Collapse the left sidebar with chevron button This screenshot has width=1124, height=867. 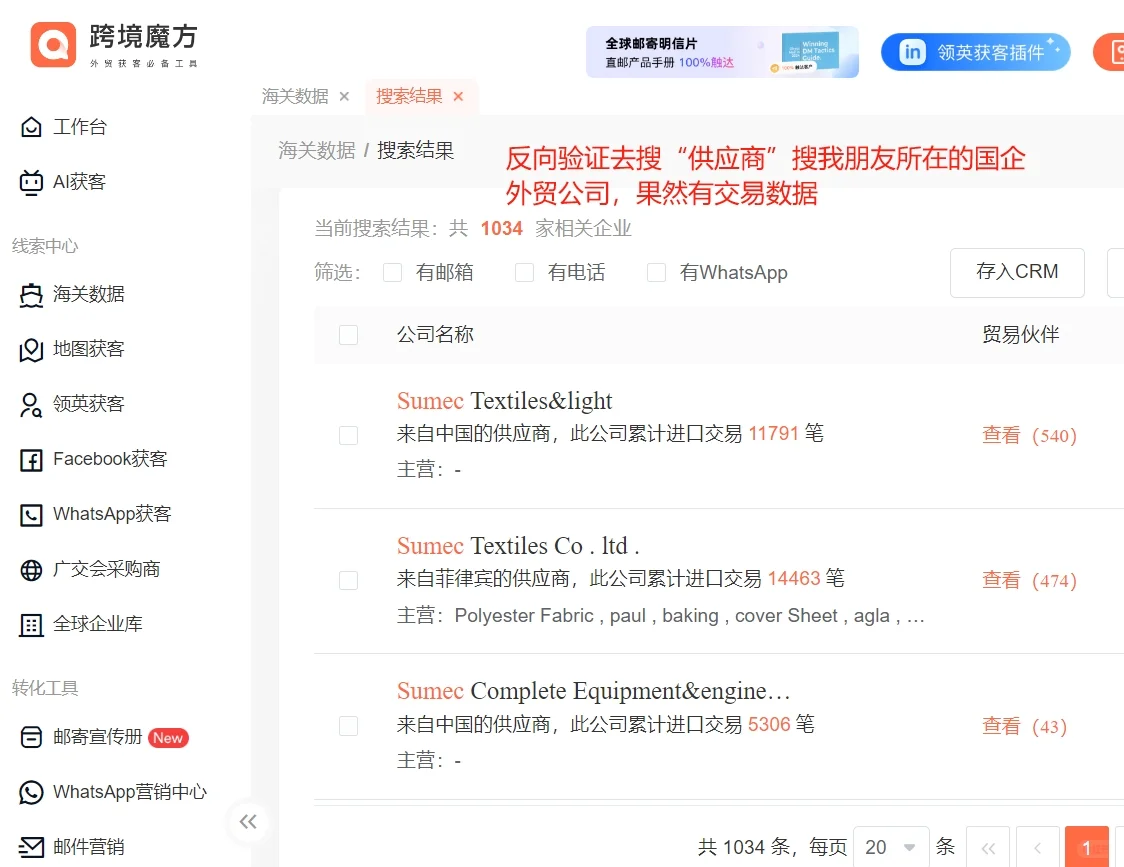click(248, 821)
